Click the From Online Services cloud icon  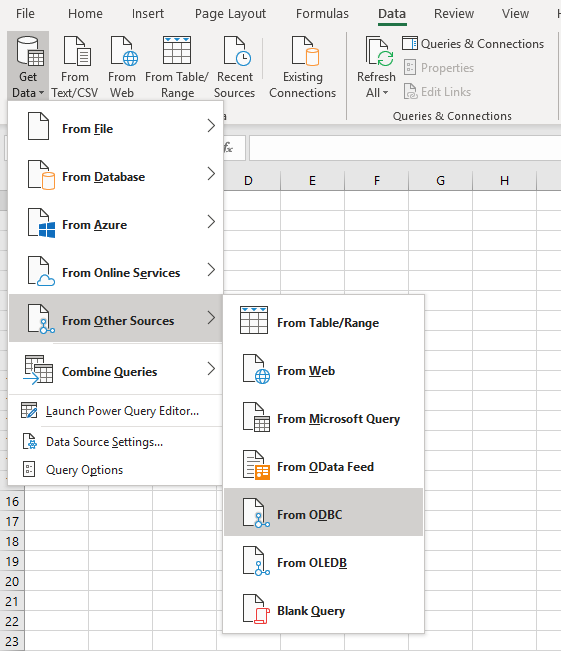click(46, 281)
